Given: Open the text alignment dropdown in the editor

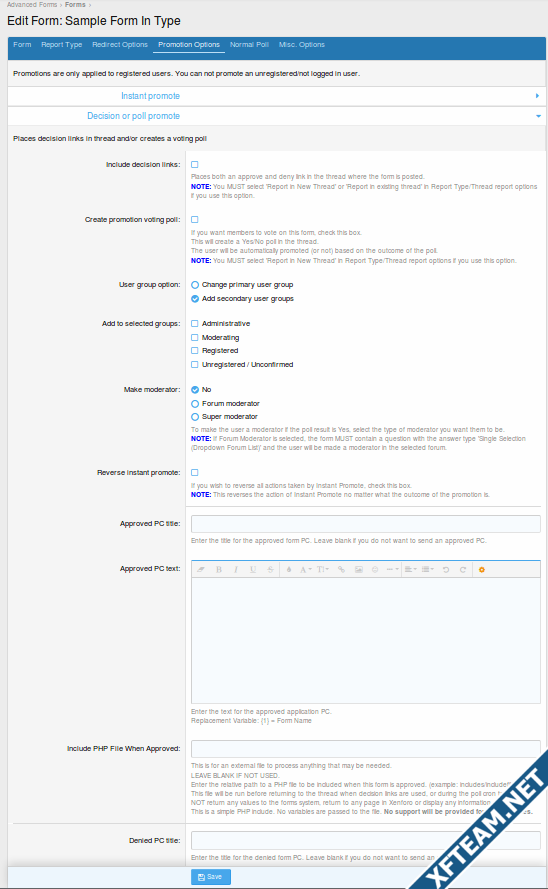Looking at the screenshot, I should pyautogui.click(x=410, y=569).
